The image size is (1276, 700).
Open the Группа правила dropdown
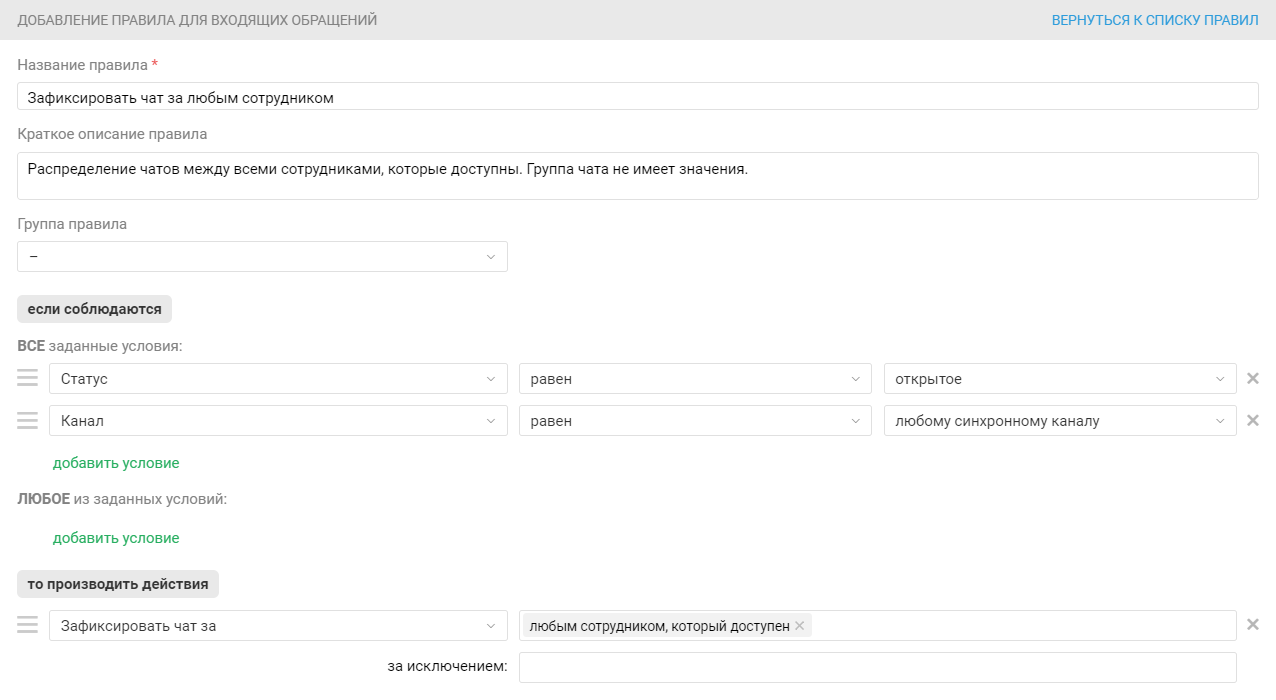click(x=262, y=257)
